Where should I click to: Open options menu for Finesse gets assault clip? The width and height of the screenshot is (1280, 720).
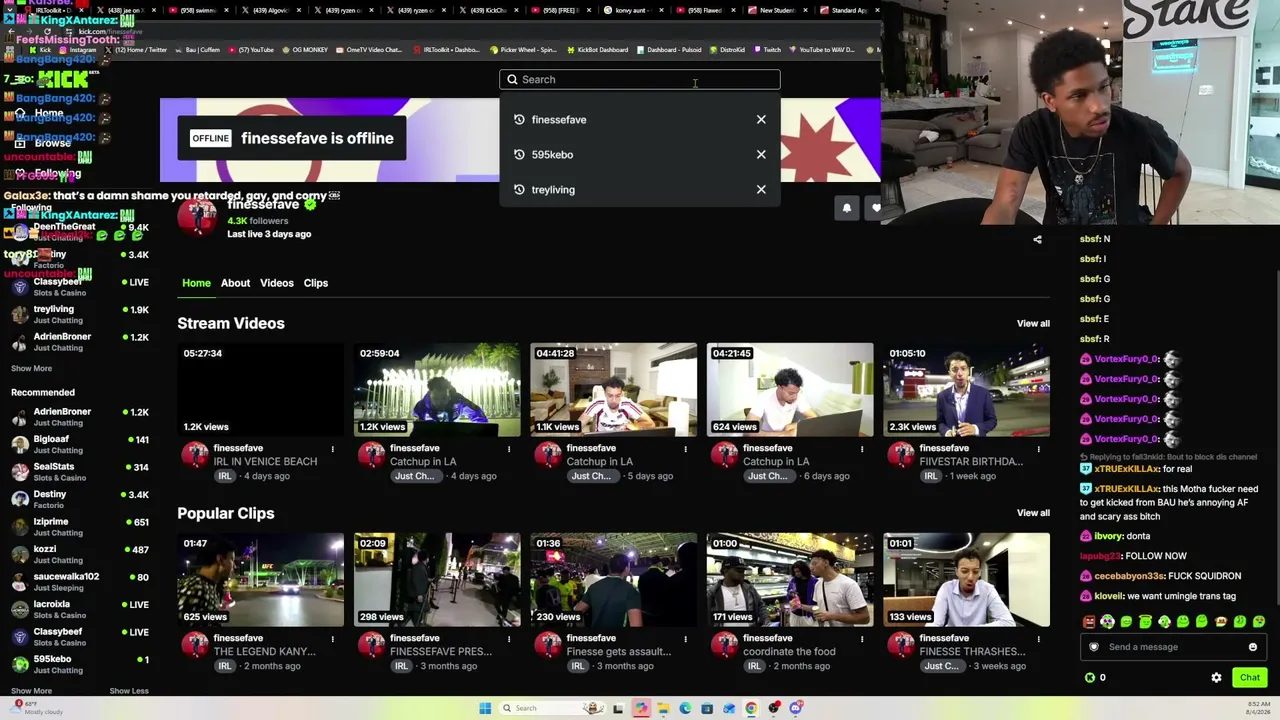[685, 639]
